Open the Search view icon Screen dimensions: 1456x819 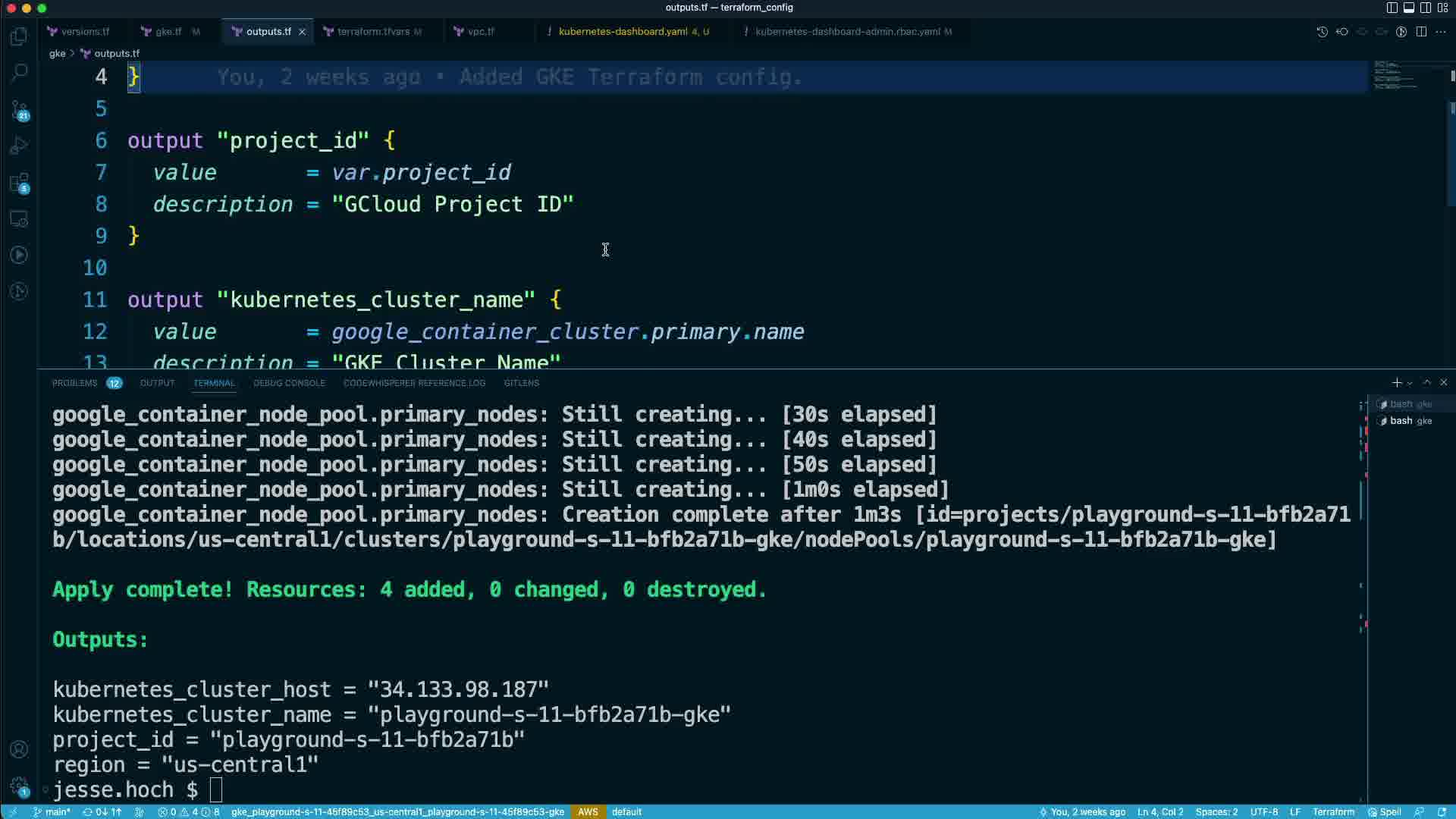coord(19,73)
